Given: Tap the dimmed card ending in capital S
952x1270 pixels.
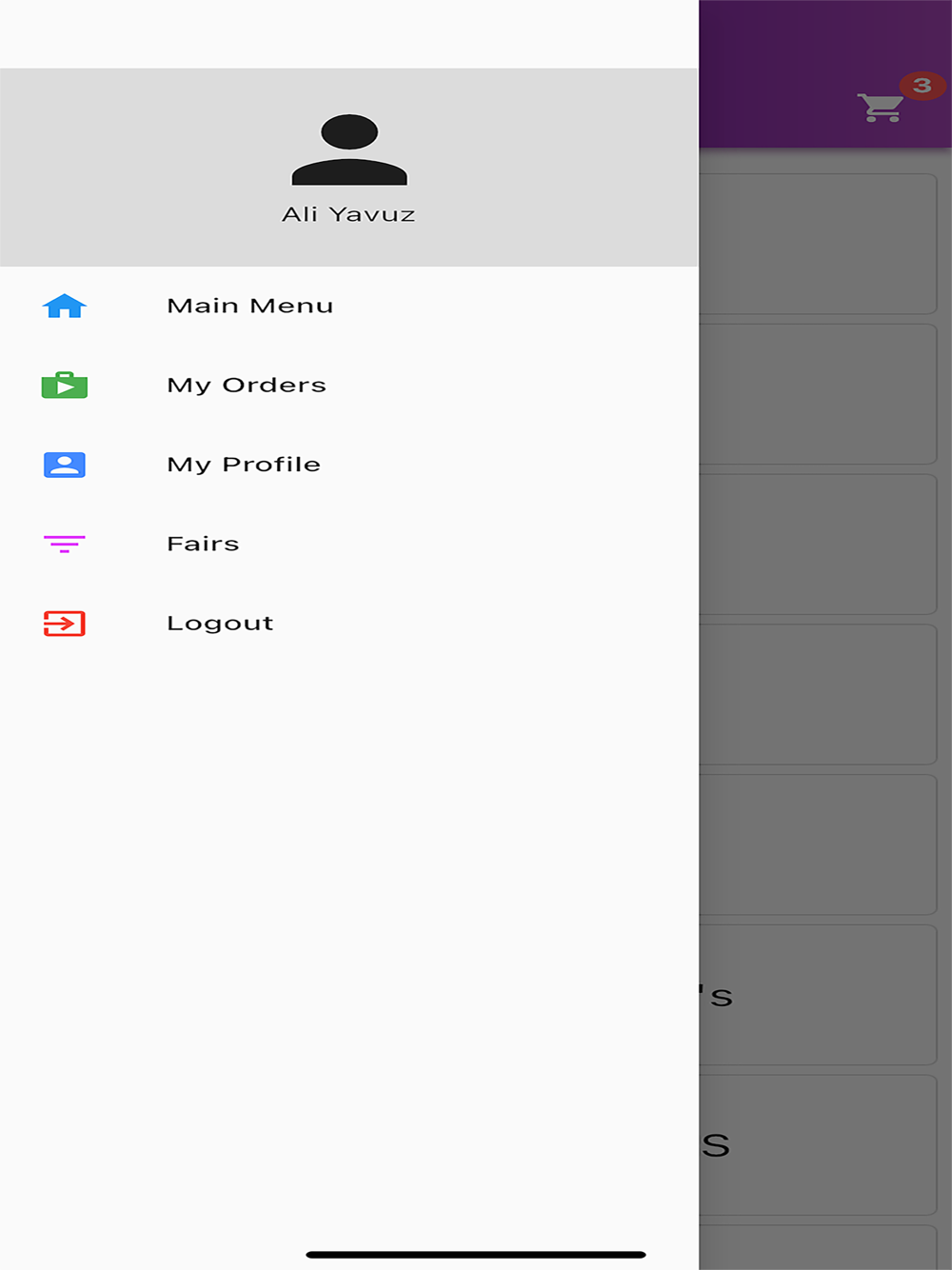Looking at the screenshot, I should pyautogui.click(x=819, y=1145).
